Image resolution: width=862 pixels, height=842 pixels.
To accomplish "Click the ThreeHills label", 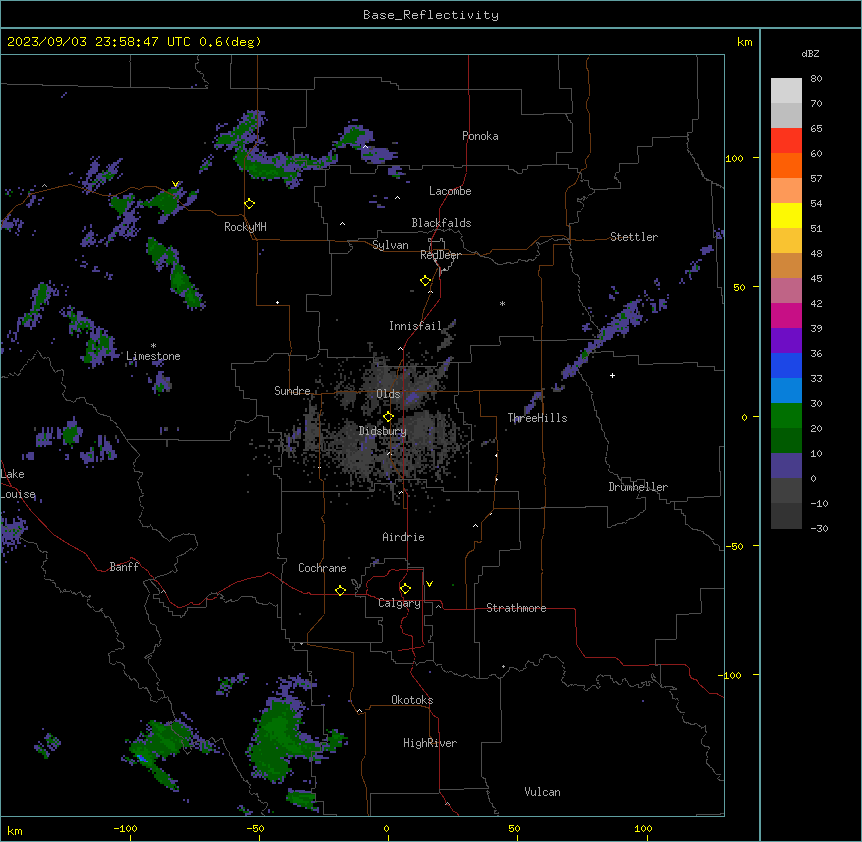I will (537, 418).
